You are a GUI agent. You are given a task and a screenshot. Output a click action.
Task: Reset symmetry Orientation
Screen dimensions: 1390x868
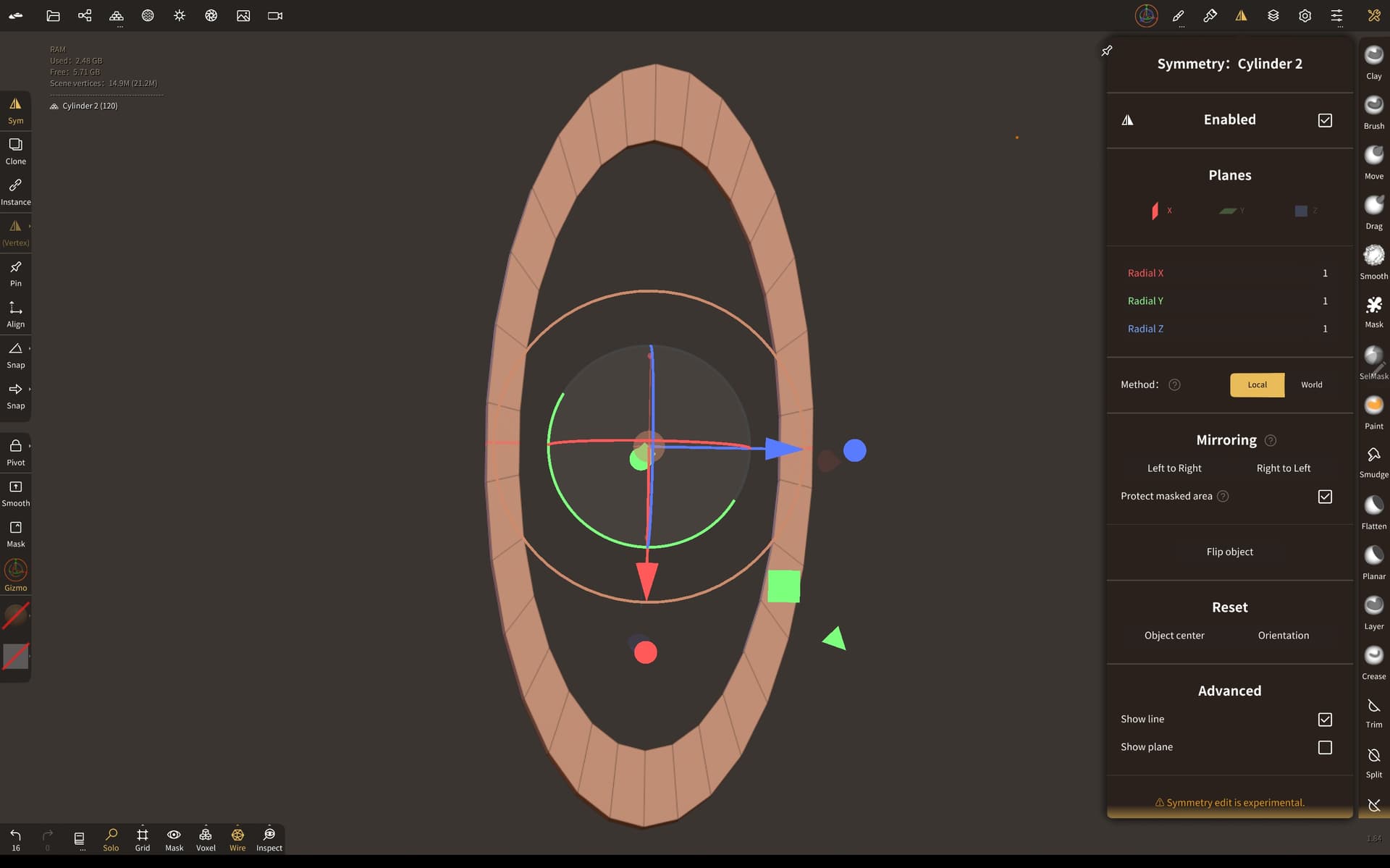[x=1283, y=636]
